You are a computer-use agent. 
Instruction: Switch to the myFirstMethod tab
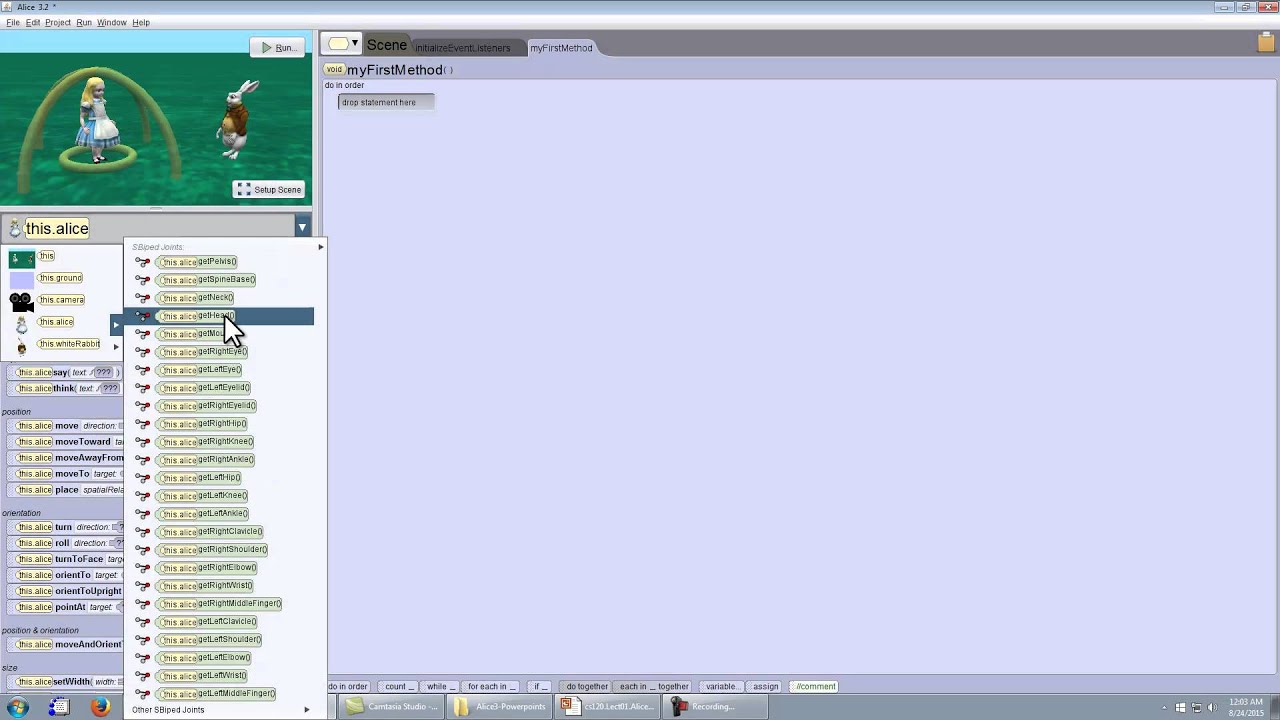[561, 48]
